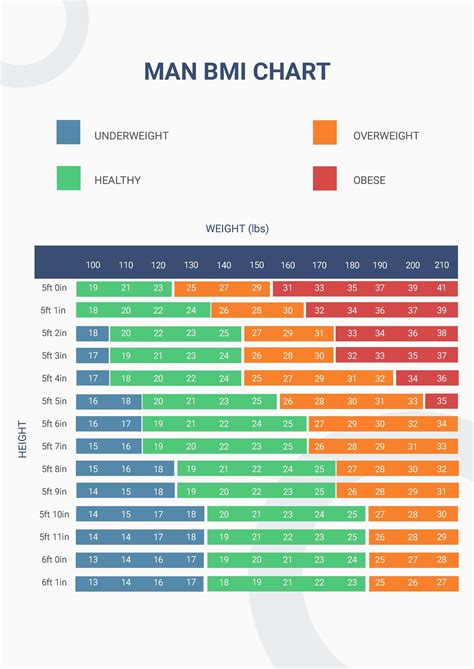Select the MAN BMI CHART title
The image size is (474, 669).
[237, 71]
